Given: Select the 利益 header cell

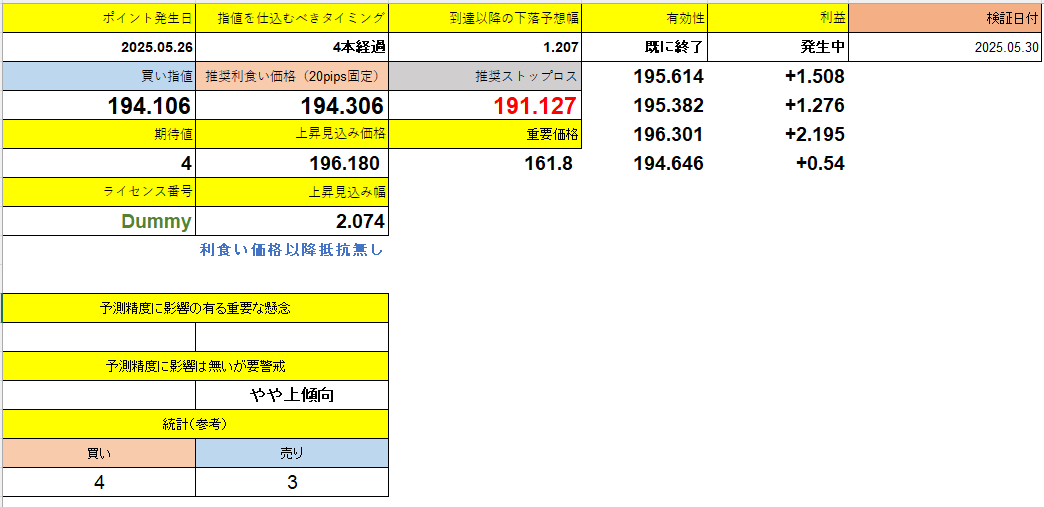Looking at the screenshot, I should point(779,18).
